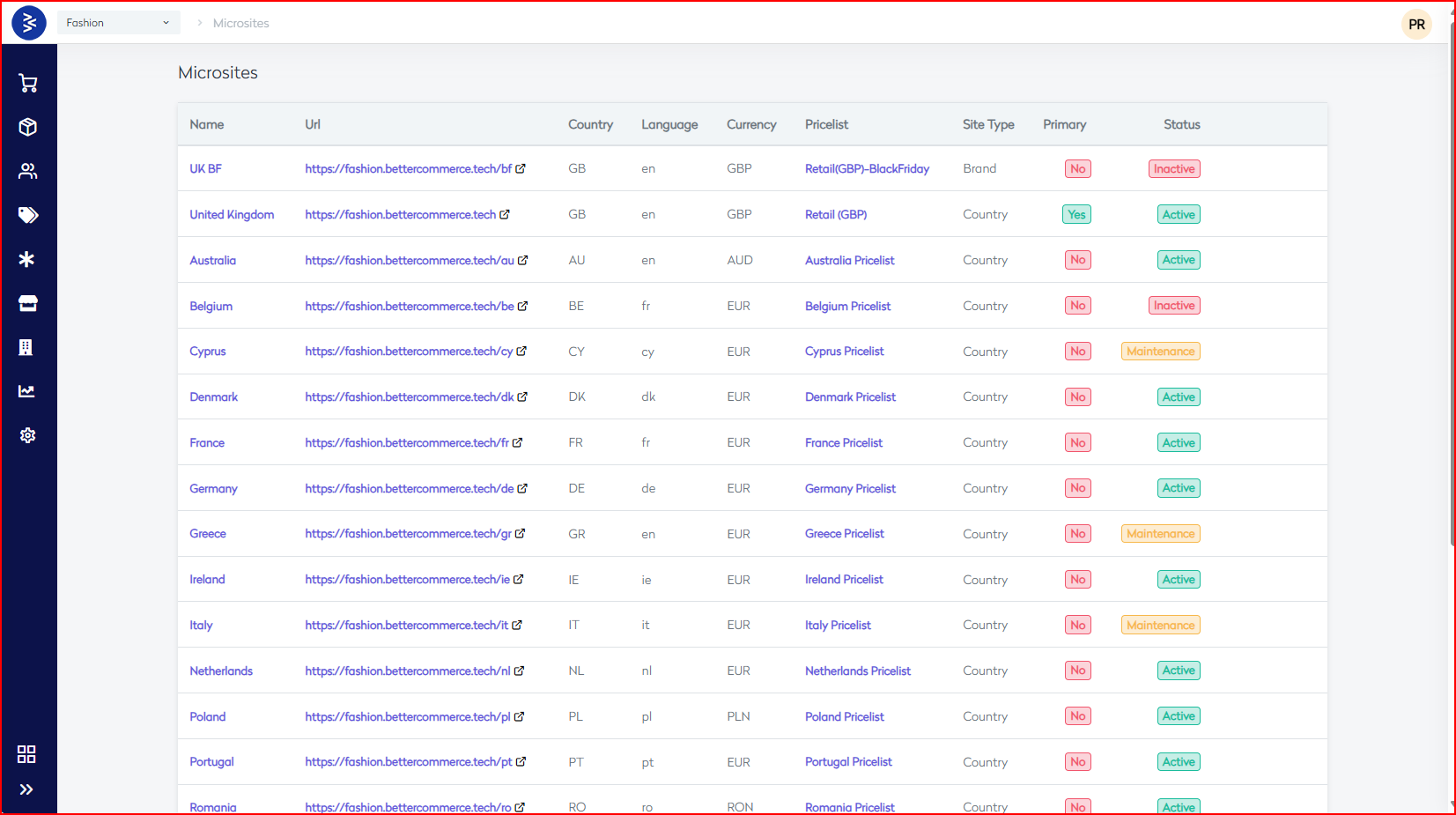Open the promotions tag icon in sidebar
This screenshot has height=815, width=1456.
[28, 215]
